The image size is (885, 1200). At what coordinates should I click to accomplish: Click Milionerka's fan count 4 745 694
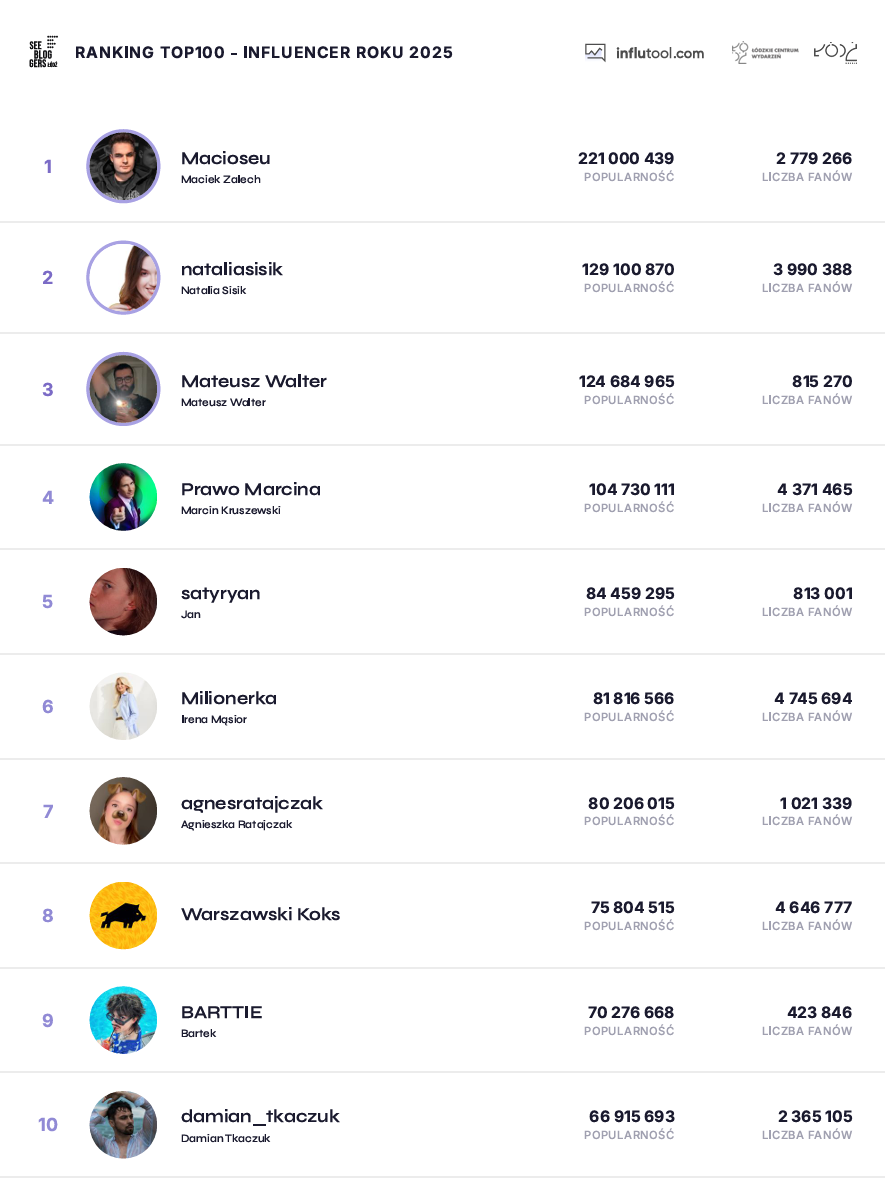(813, 698)
